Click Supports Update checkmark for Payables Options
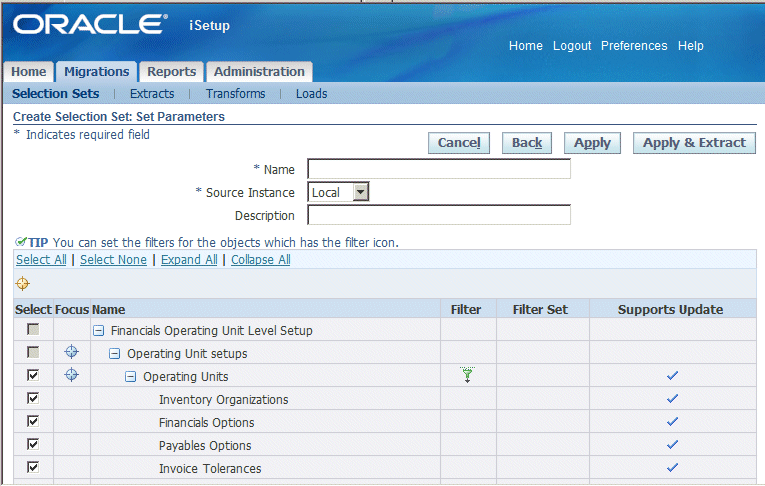The width and height of the screenshot is (765, 486). 672,444
